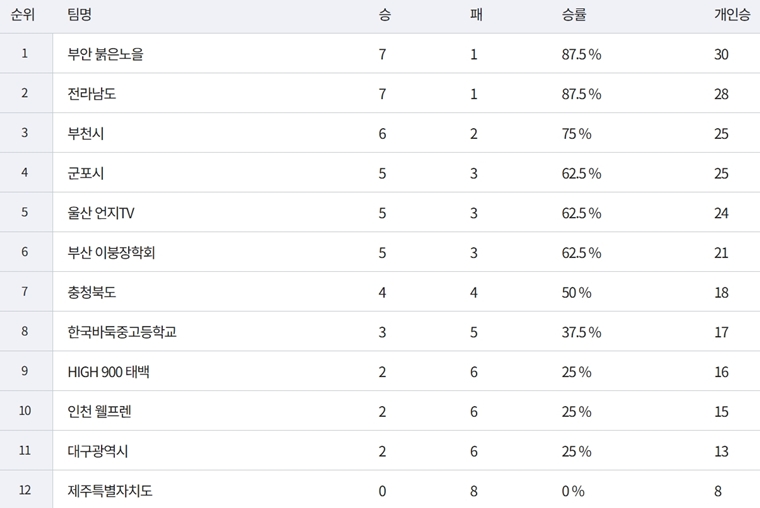Click the 패 column header

(x=474, y=16)
